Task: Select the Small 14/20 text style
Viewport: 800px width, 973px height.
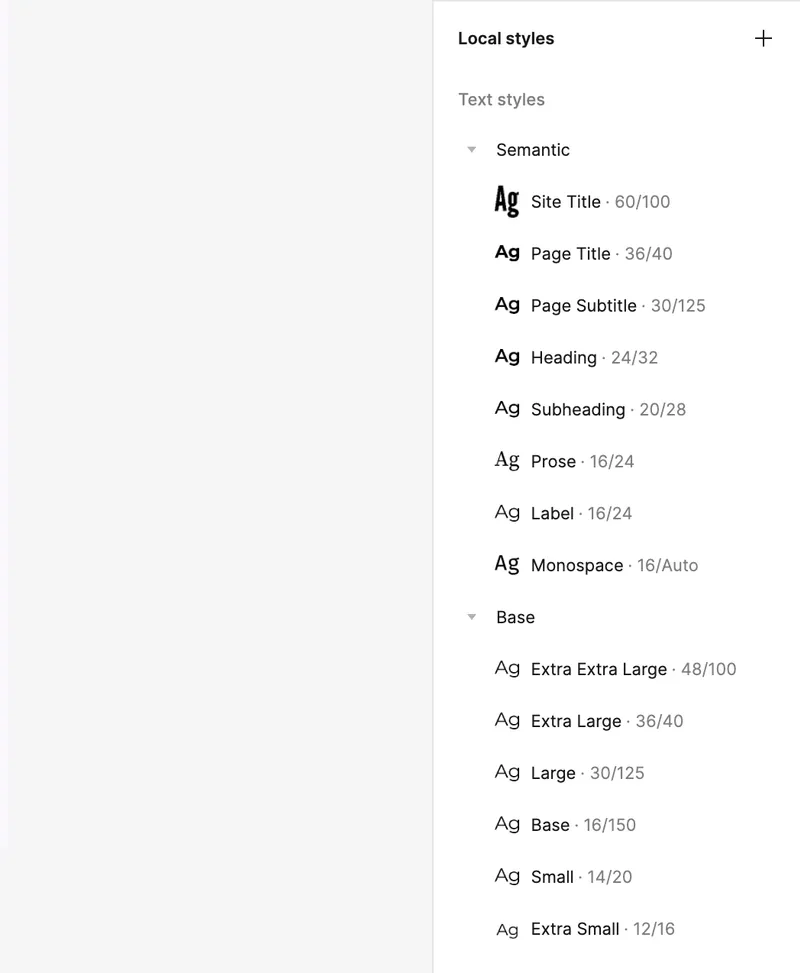Action: [553, 878]
